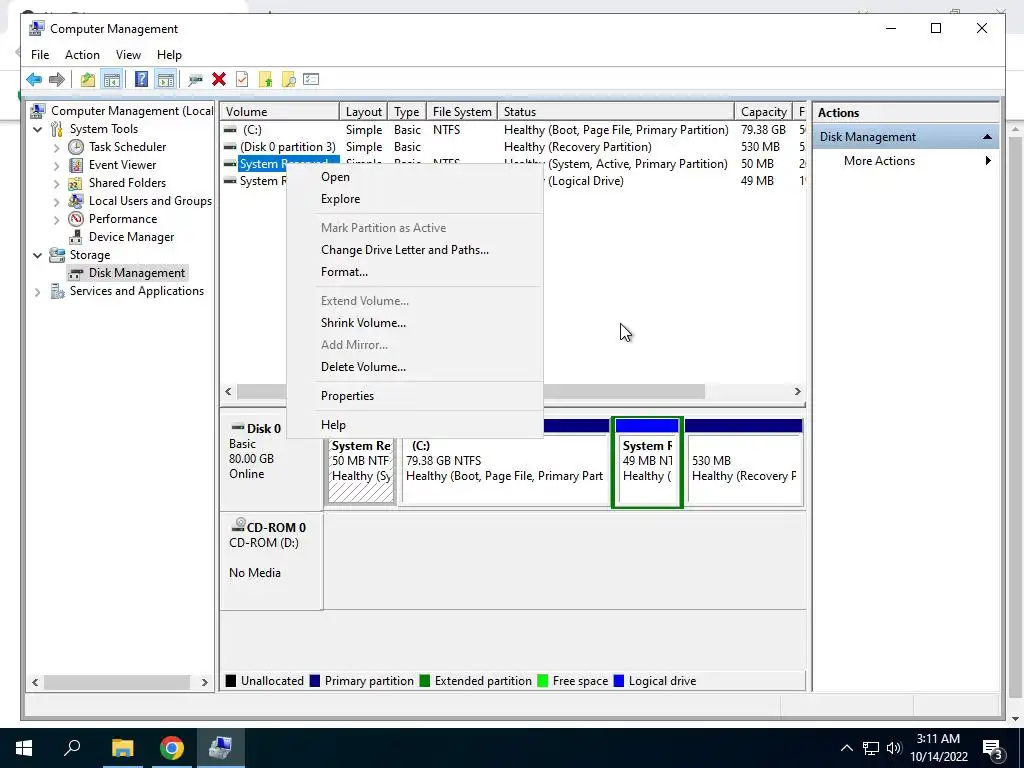Select Task Scheduler in the tree
The width and height of the screenshot is (1024, 768).
pyautogui.click(x=127, y=147)
